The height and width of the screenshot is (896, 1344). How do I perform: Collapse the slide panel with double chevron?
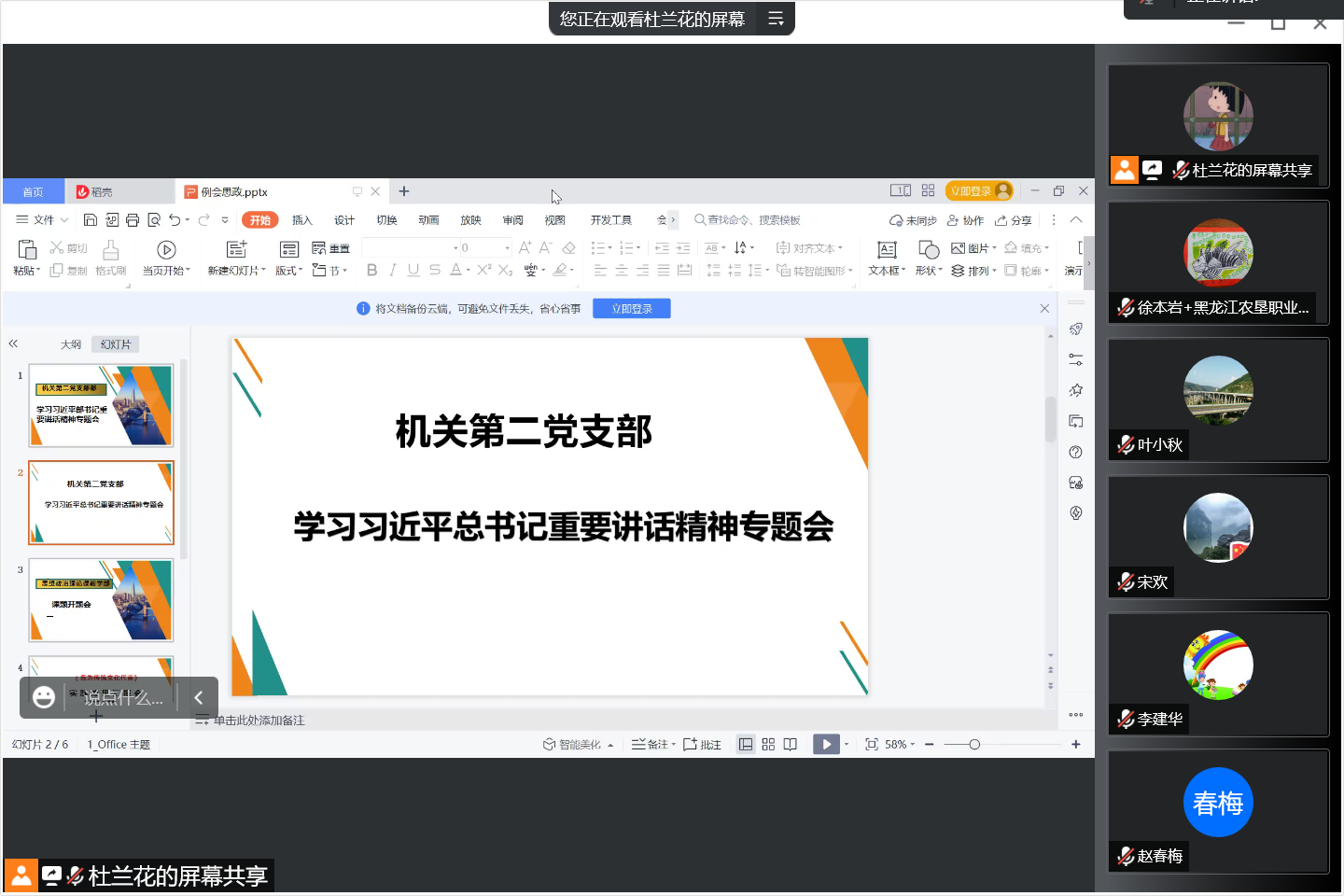[x=13, y=343]
